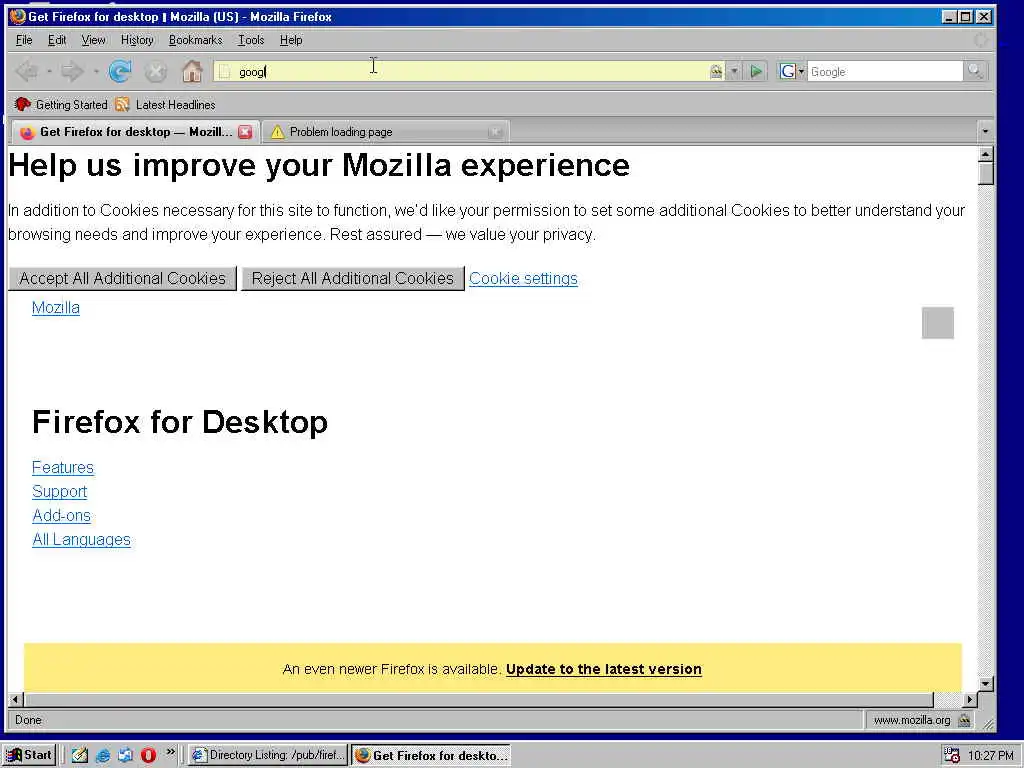Open the address bar history dropdown
1024x768 pixels.
pos(734,71)
